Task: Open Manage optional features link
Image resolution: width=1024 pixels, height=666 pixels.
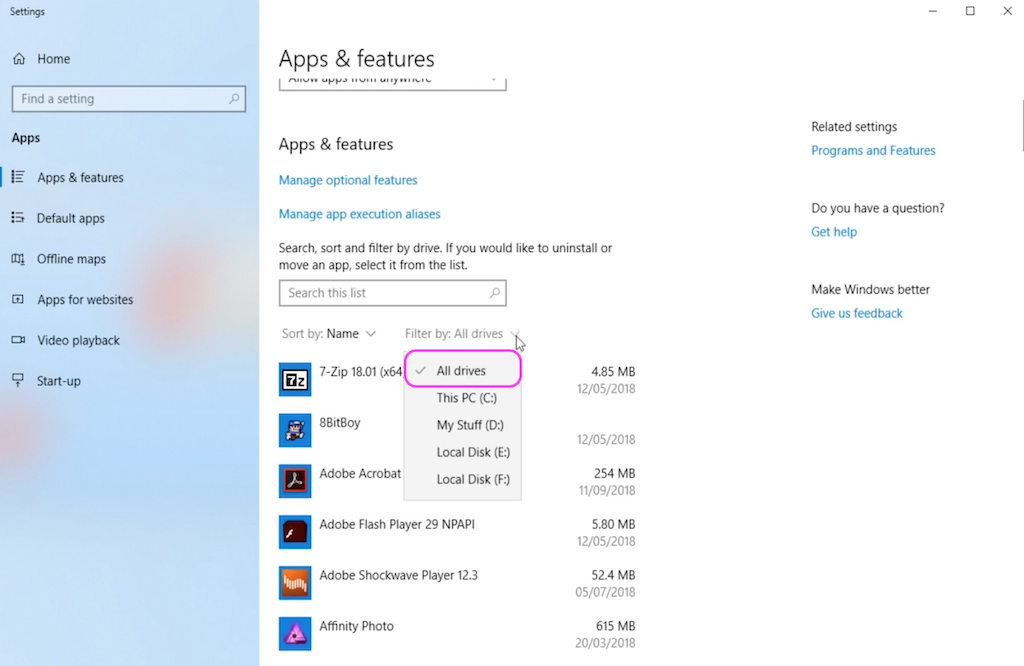Action: pyautogui.click(x=348, y=180)
